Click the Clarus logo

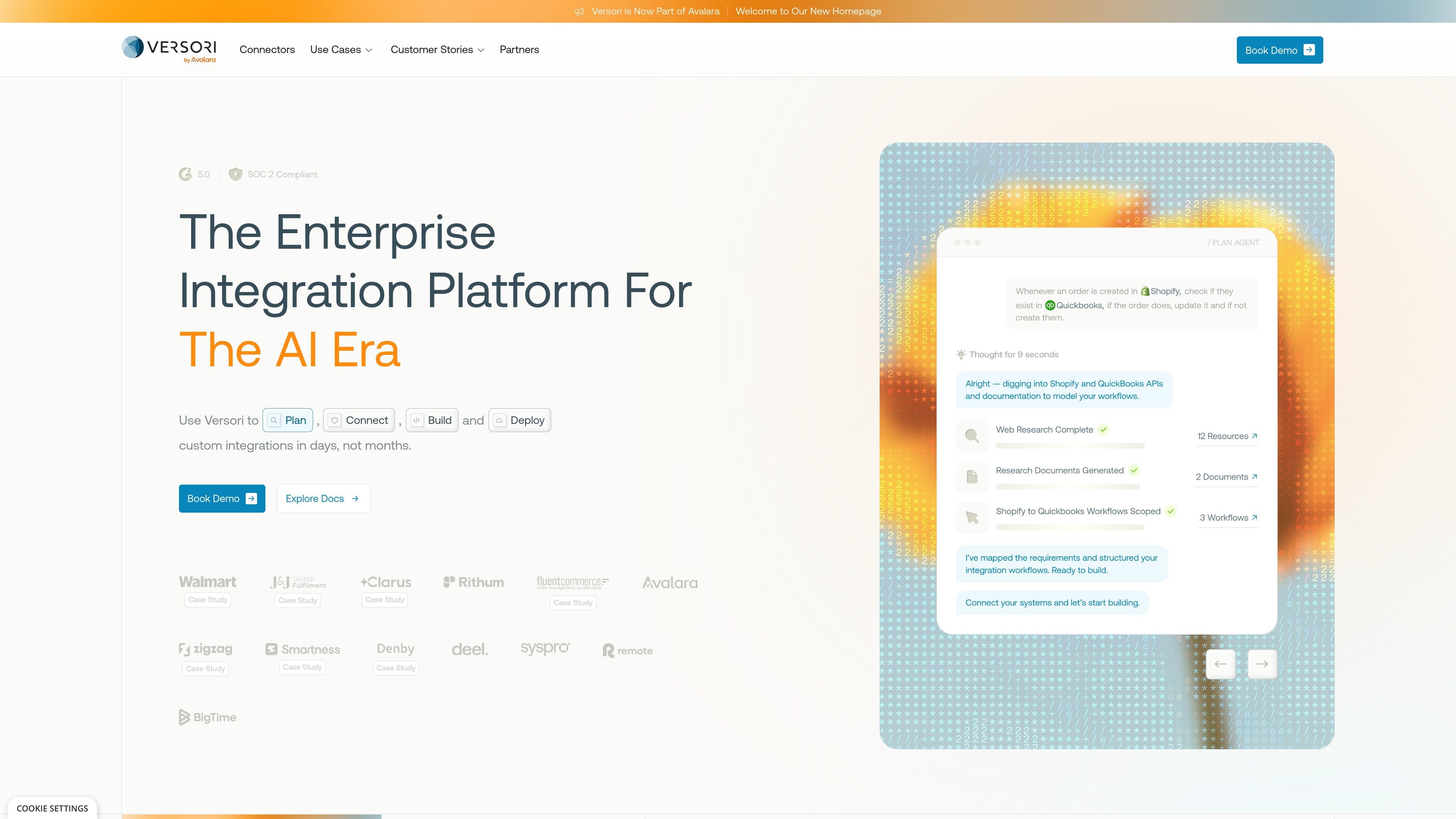pyautogui.click(x=386, y=582)
